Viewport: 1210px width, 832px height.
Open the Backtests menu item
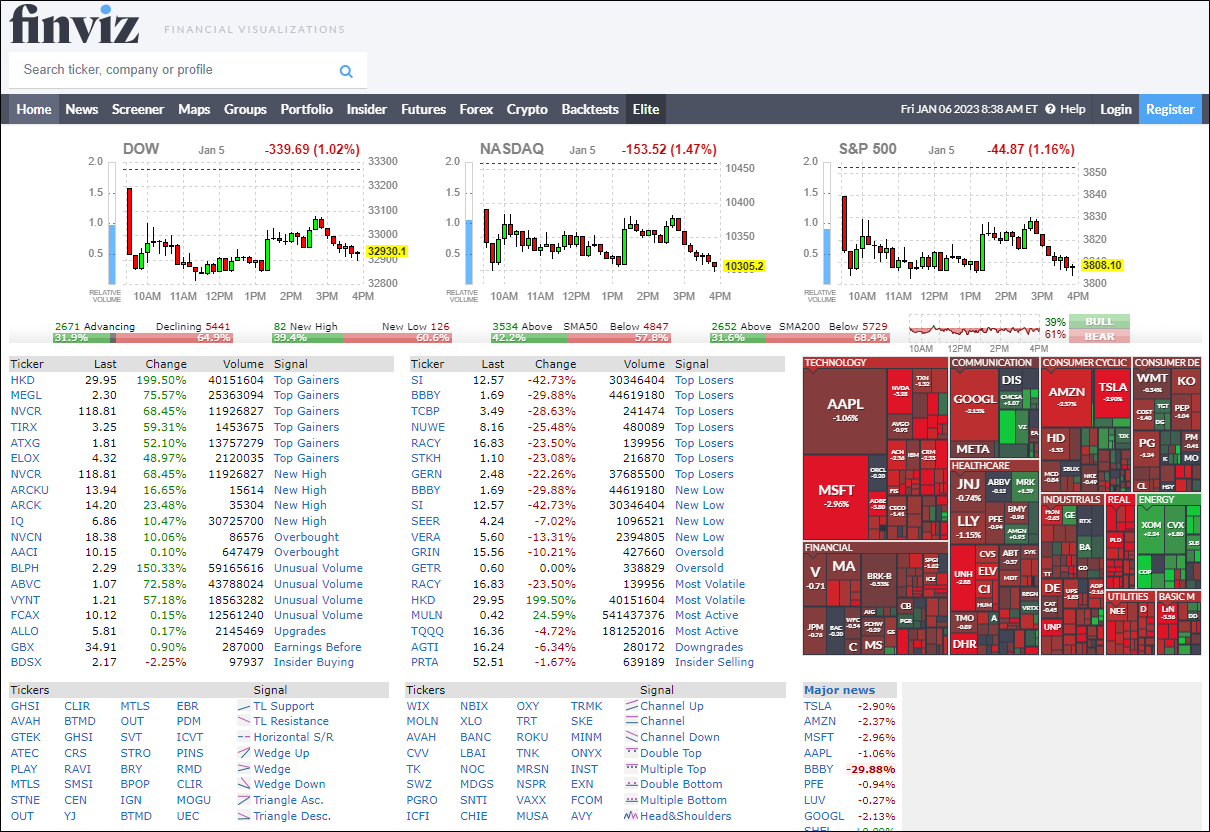pos(590,109)
